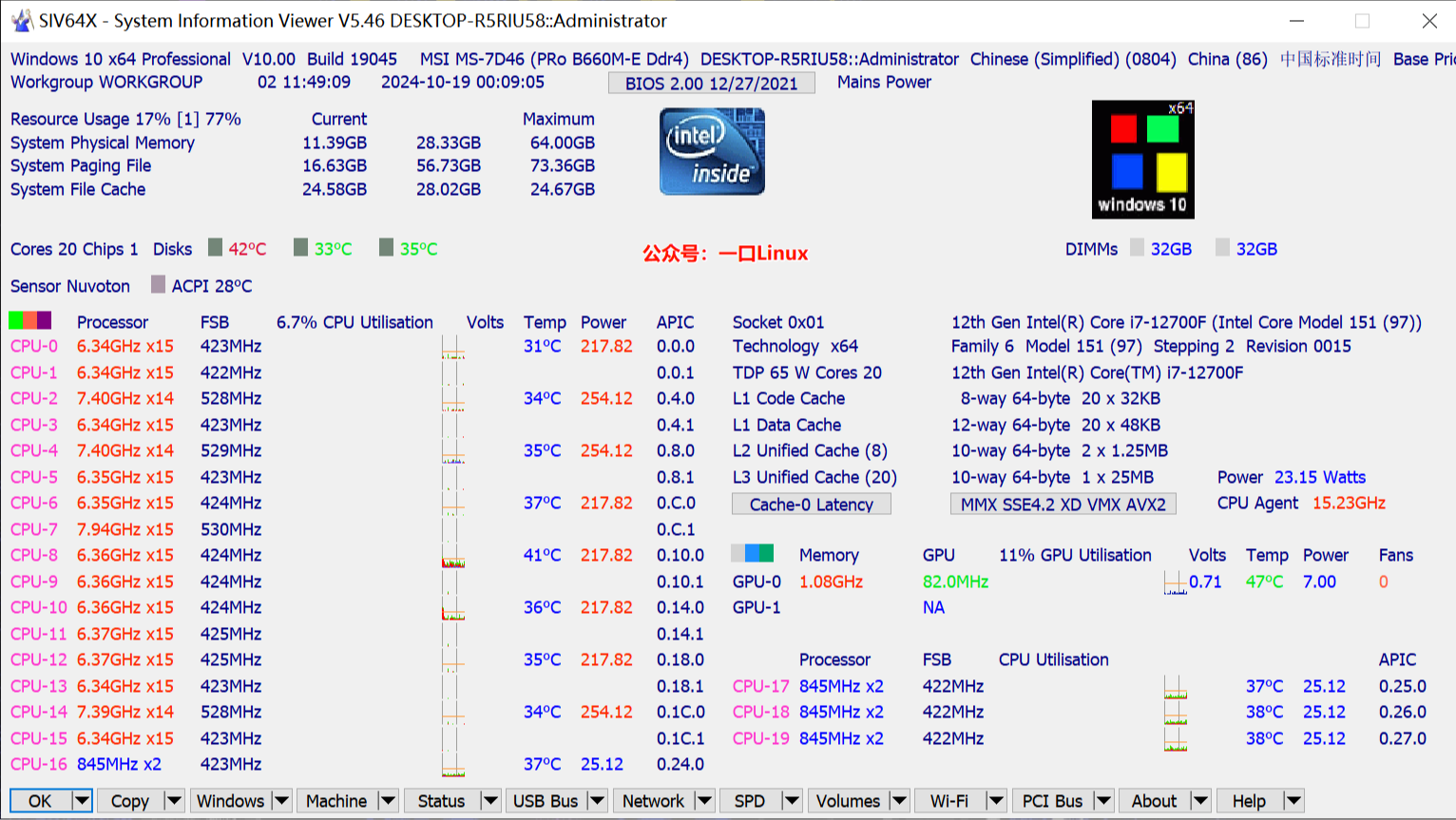Viewport: 1456px width, 820px height.
Task: Click the GPU color legend beside Memory
Action: tap(753, 554)
